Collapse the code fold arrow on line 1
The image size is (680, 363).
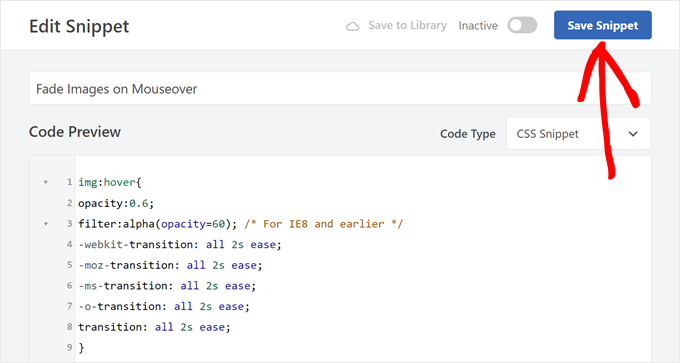click(46, 182)
